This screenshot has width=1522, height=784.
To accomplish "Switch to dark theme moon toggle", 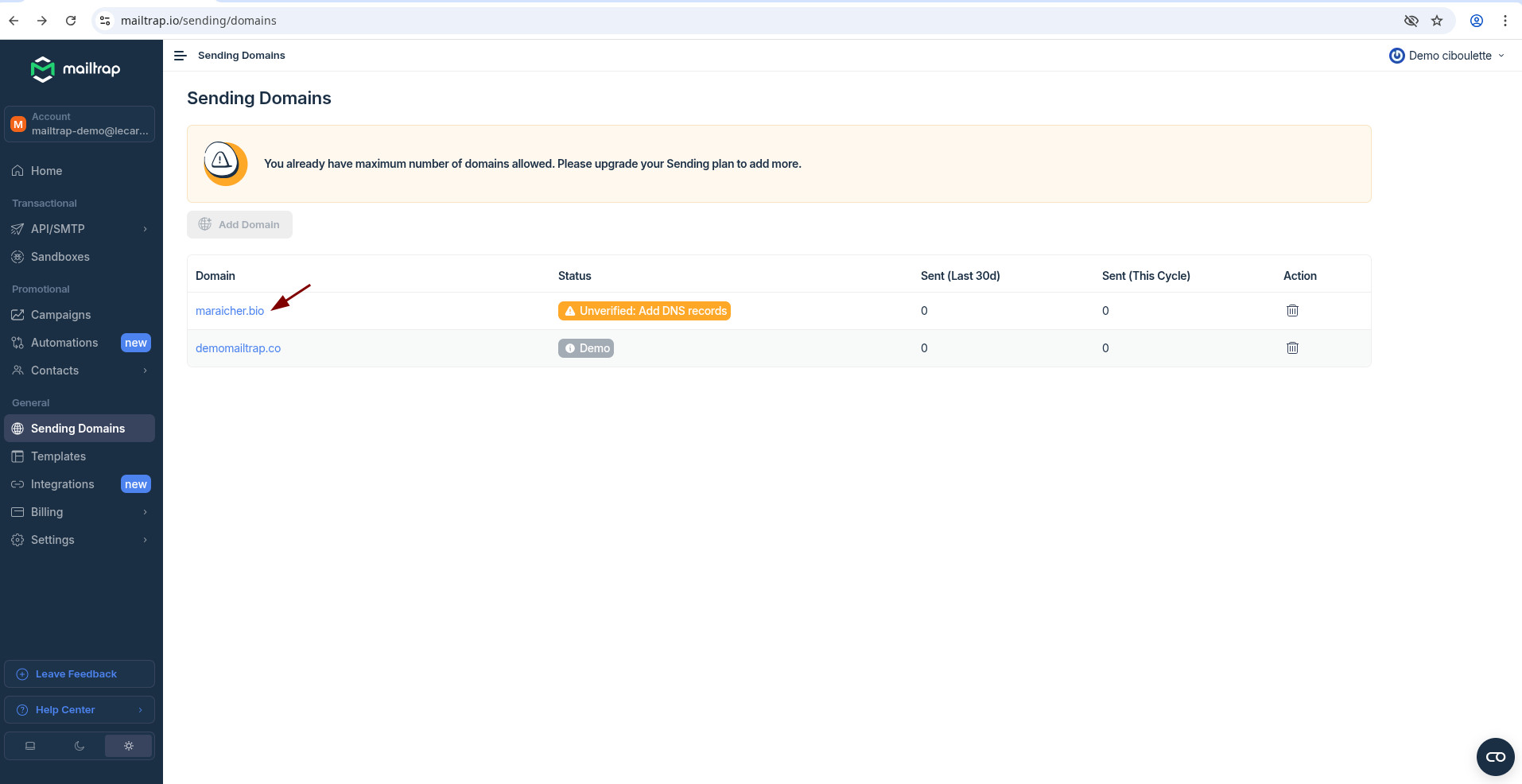I will click(x=80, y=746).
